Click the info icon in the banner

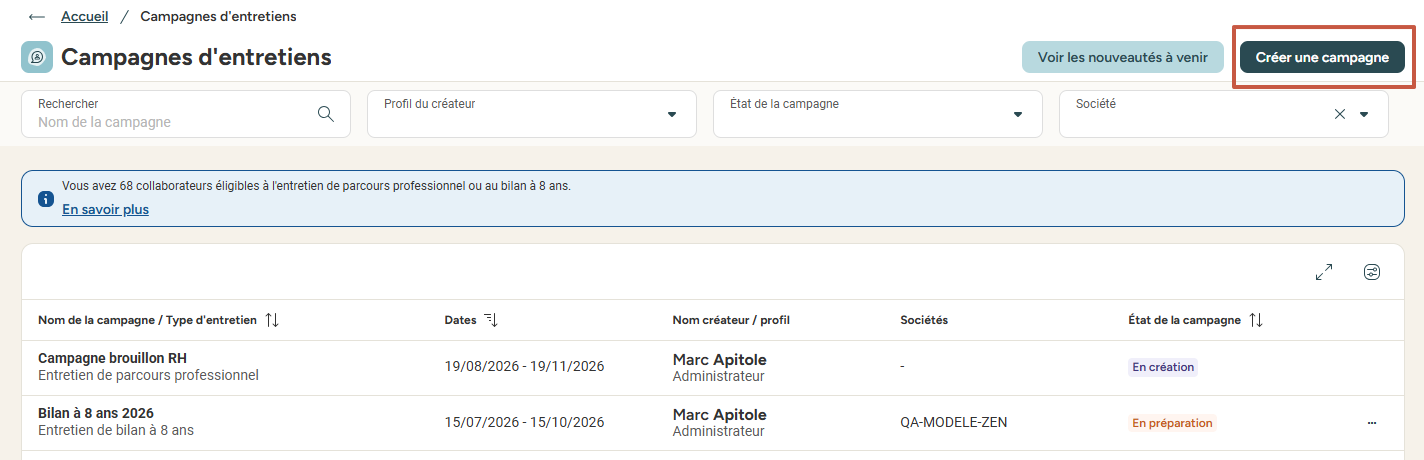tap(46, 198)
